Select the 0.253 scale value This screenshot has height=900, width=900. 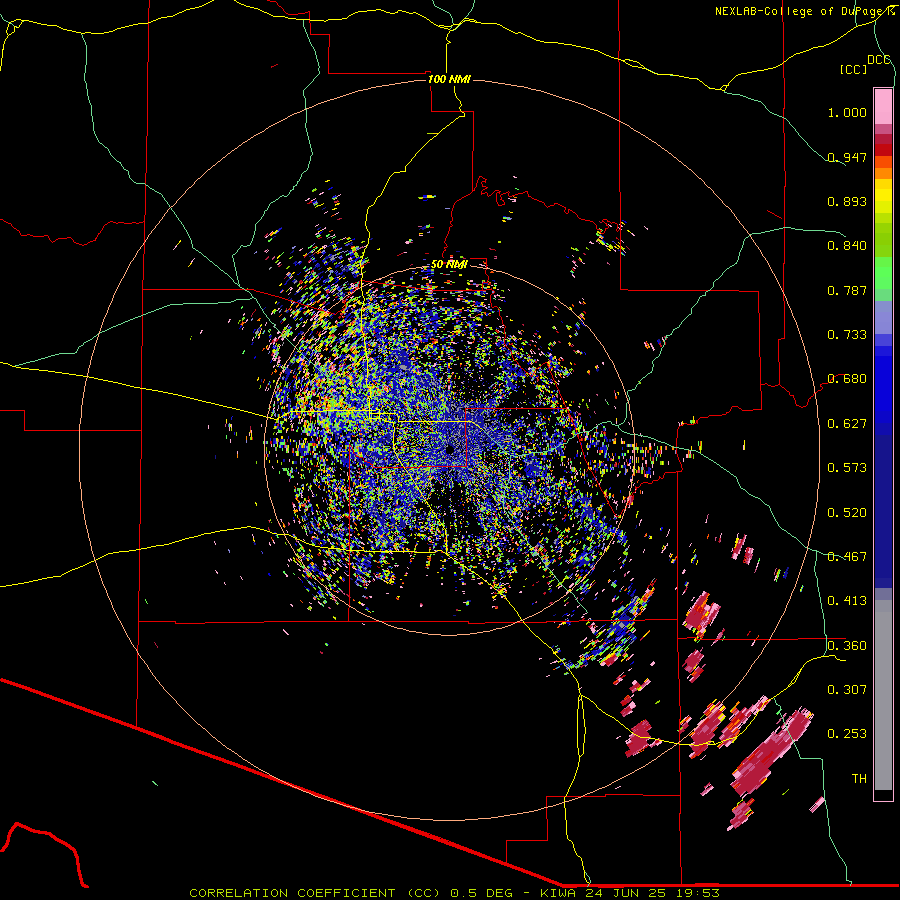pos(847,734)
